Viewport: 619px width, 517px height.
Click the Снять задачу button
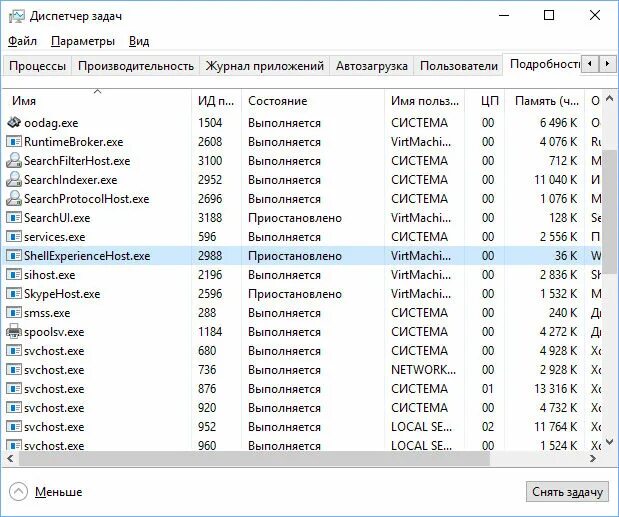pos(567,492)
